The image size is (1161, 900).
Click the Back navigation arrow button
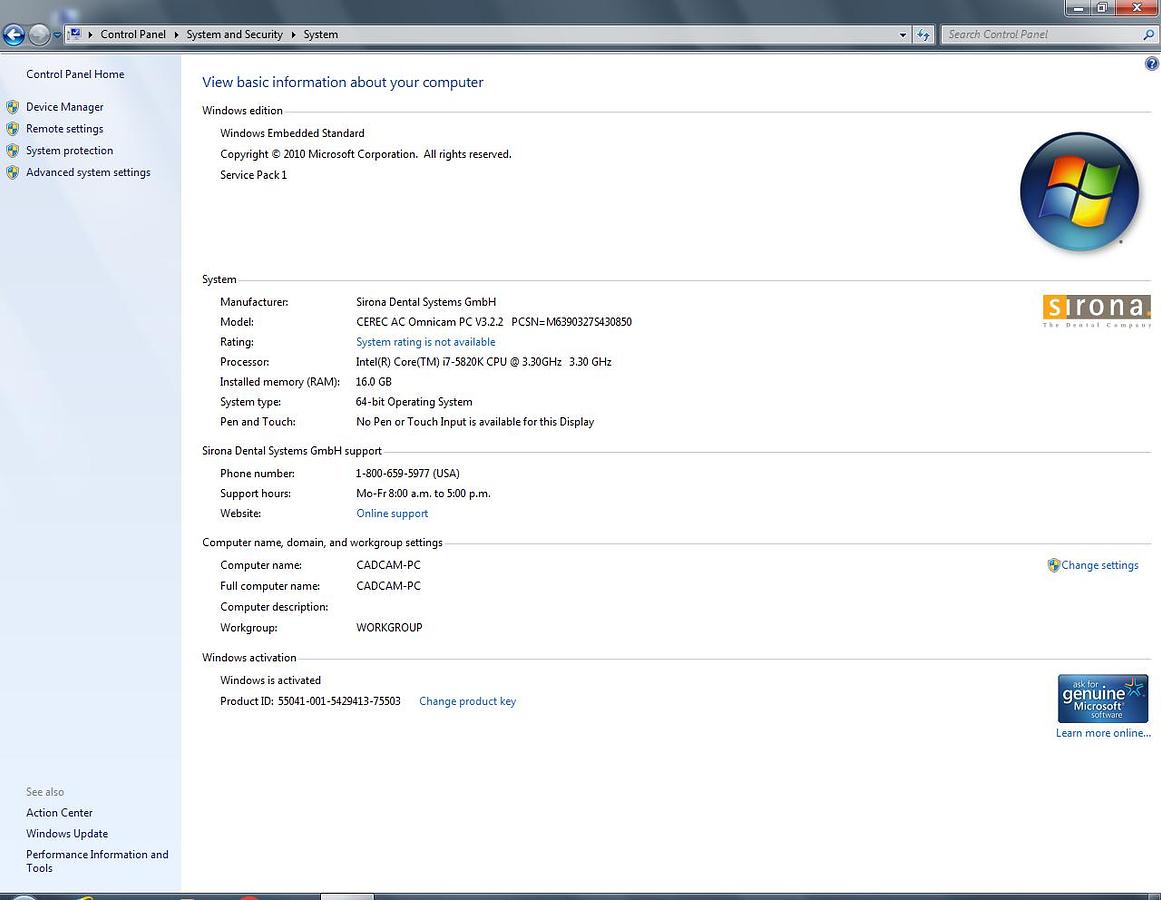tap(13, 35)
